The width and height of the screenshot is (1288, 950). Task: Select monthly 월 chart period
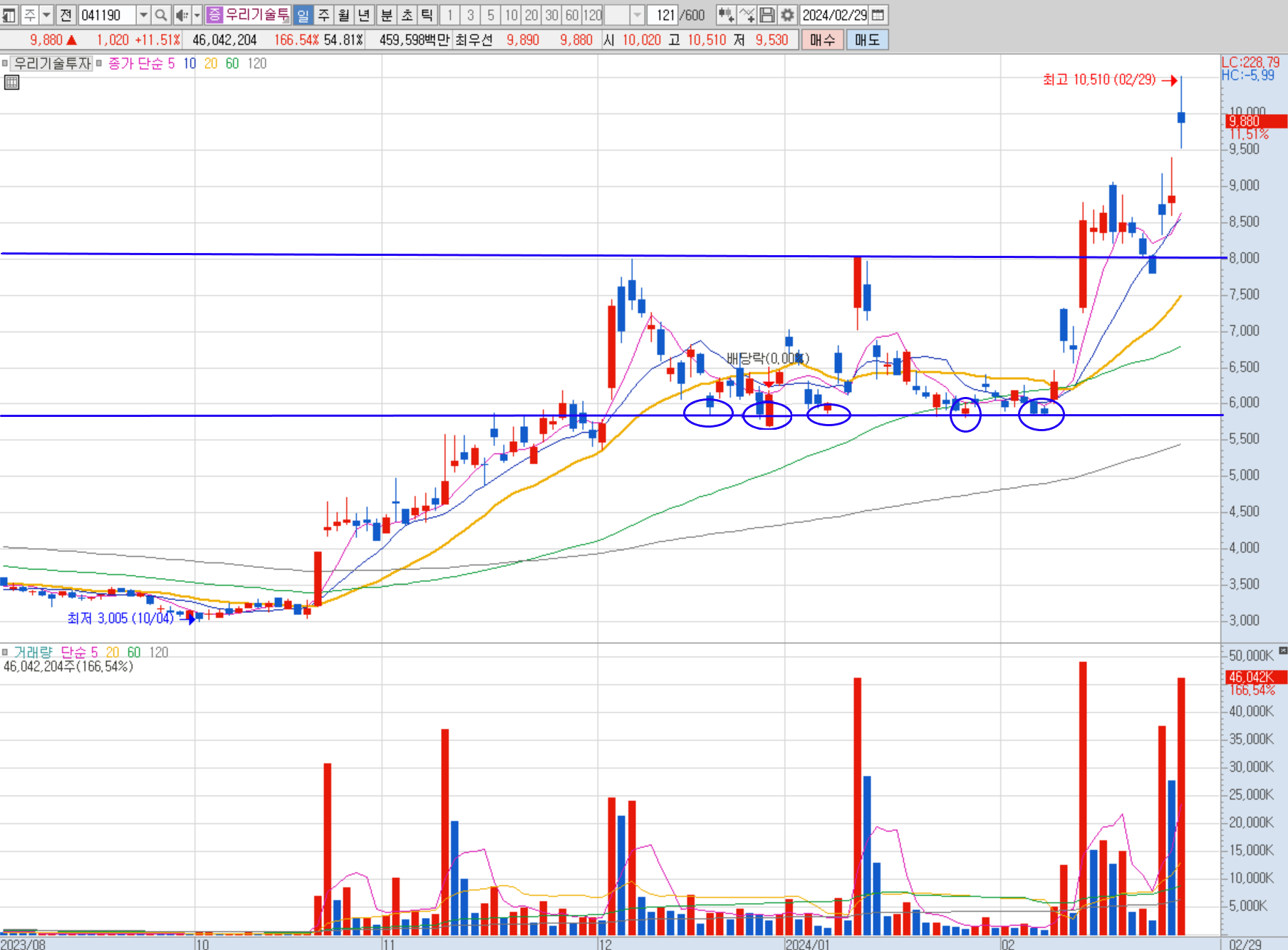(343, 15)
